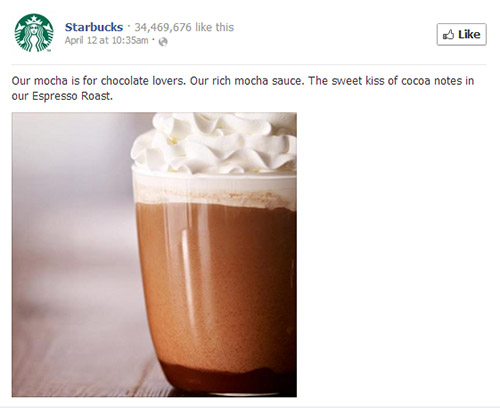Click the thumbs-up icon in Like button

(448, 34)
